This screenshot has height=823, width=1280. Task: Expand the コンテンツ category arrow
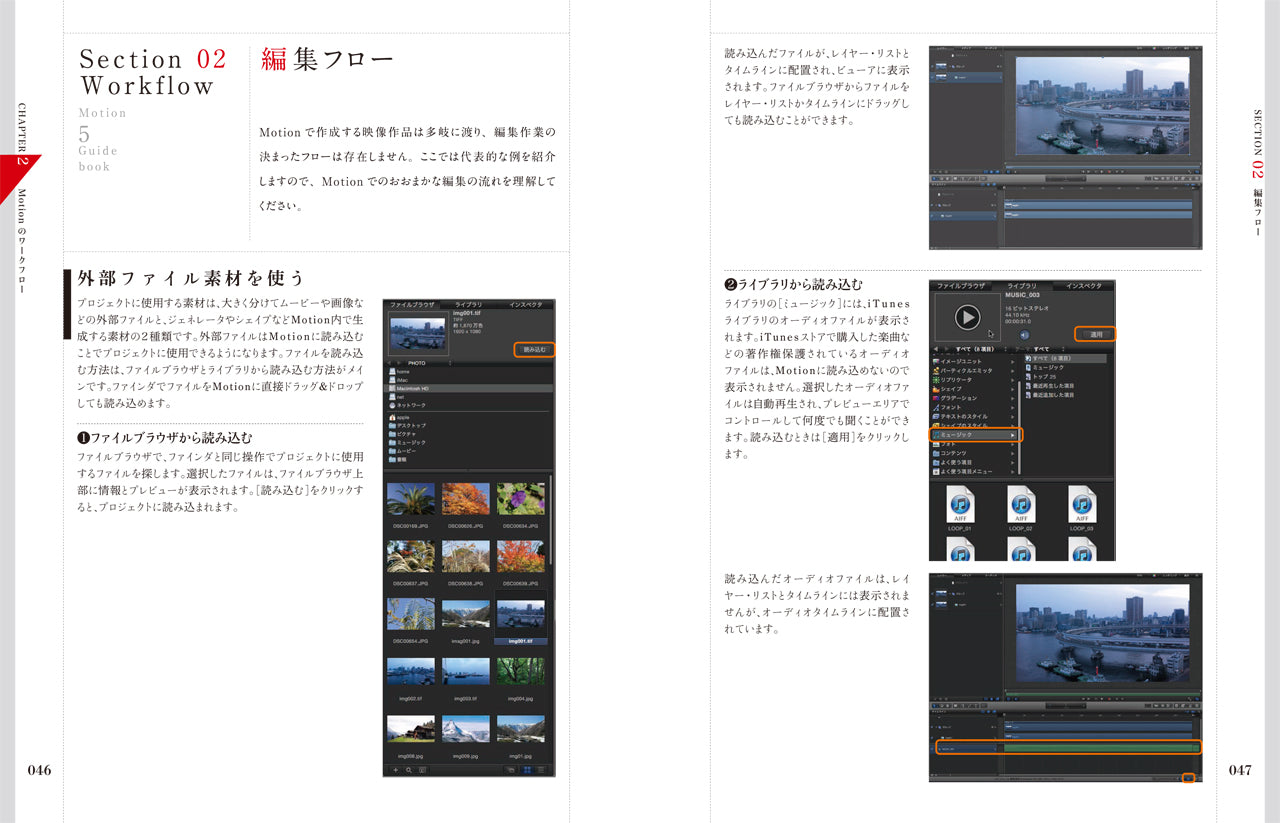tap(1012, 454)
